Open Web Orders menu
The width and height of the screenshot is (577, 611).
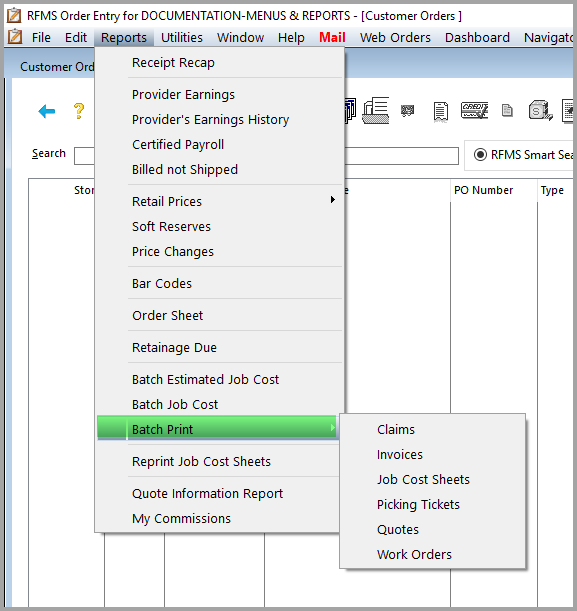395,37
